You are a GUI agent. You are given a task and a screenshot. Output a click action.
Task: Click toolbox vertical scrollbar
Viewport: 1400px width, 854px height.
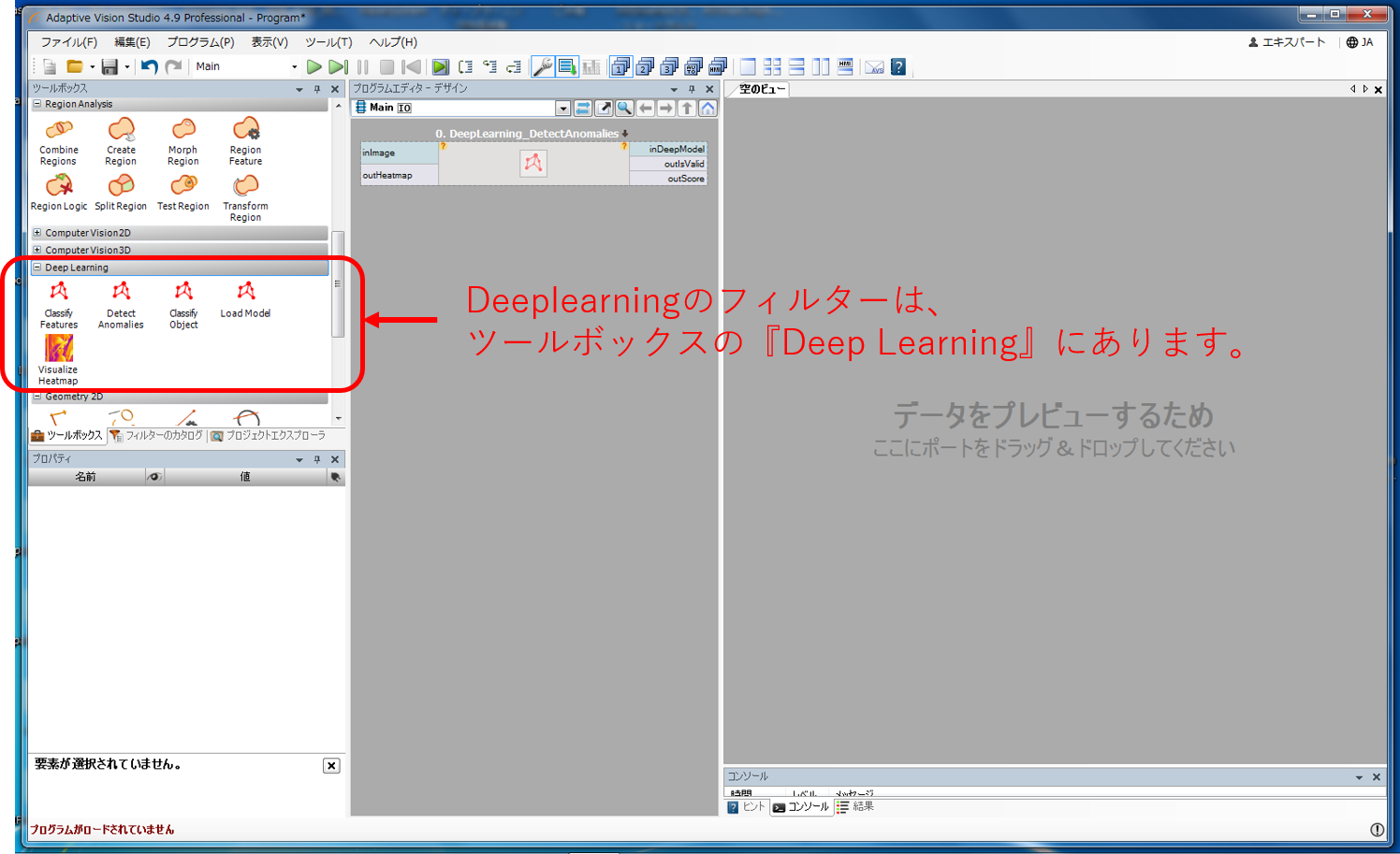point(338,283)
